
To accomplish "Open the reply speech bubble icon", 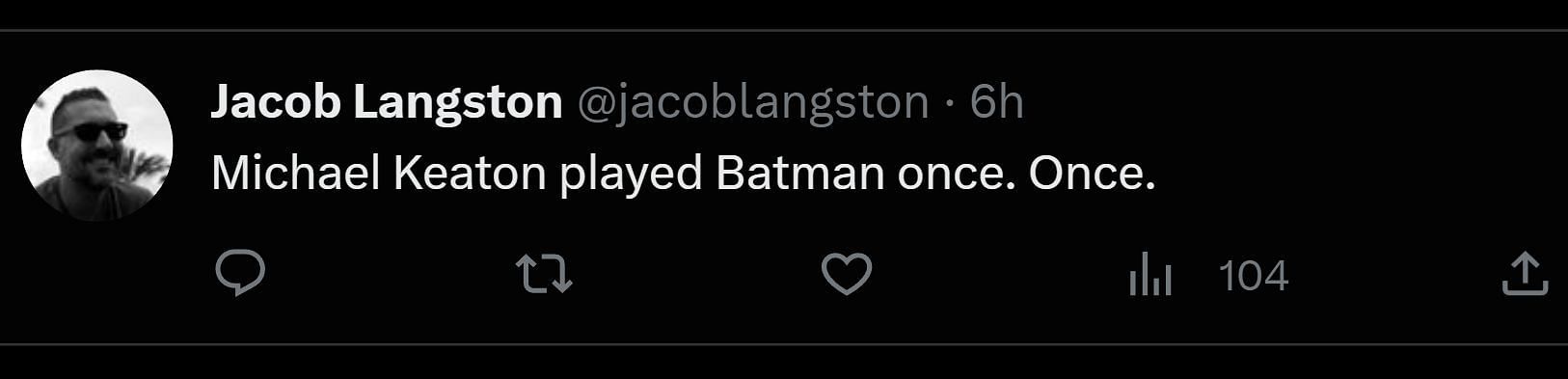I will tap(240, 274).
